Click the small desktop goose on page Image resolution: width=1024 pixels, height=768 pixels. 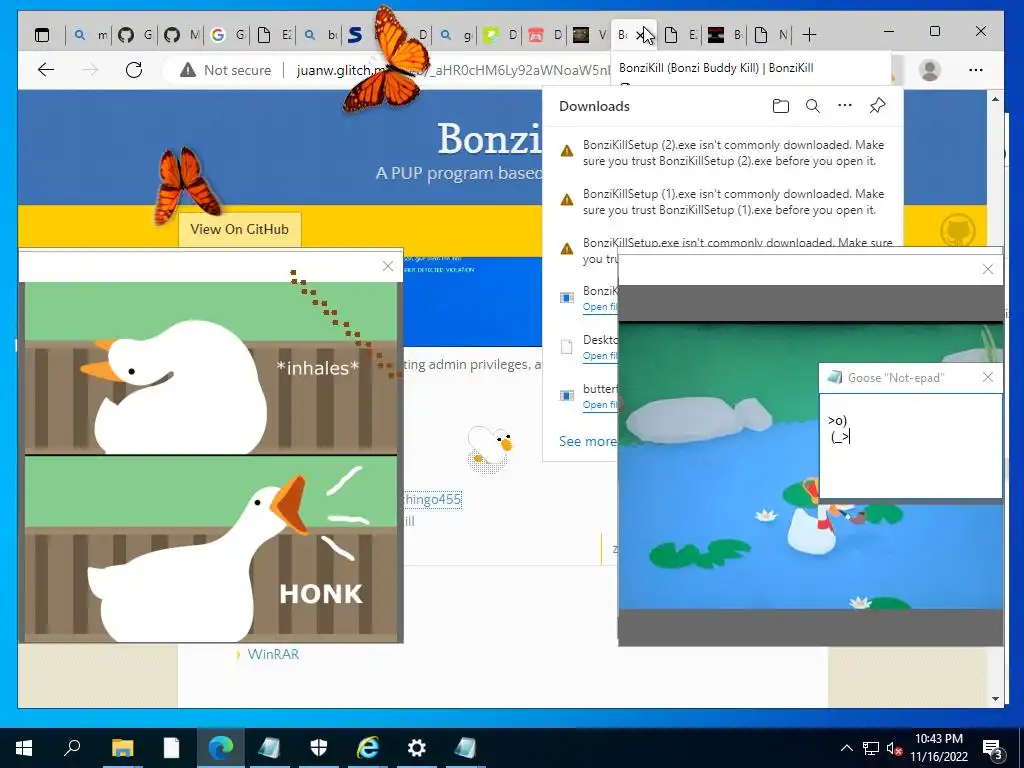[x=490, y=447]
